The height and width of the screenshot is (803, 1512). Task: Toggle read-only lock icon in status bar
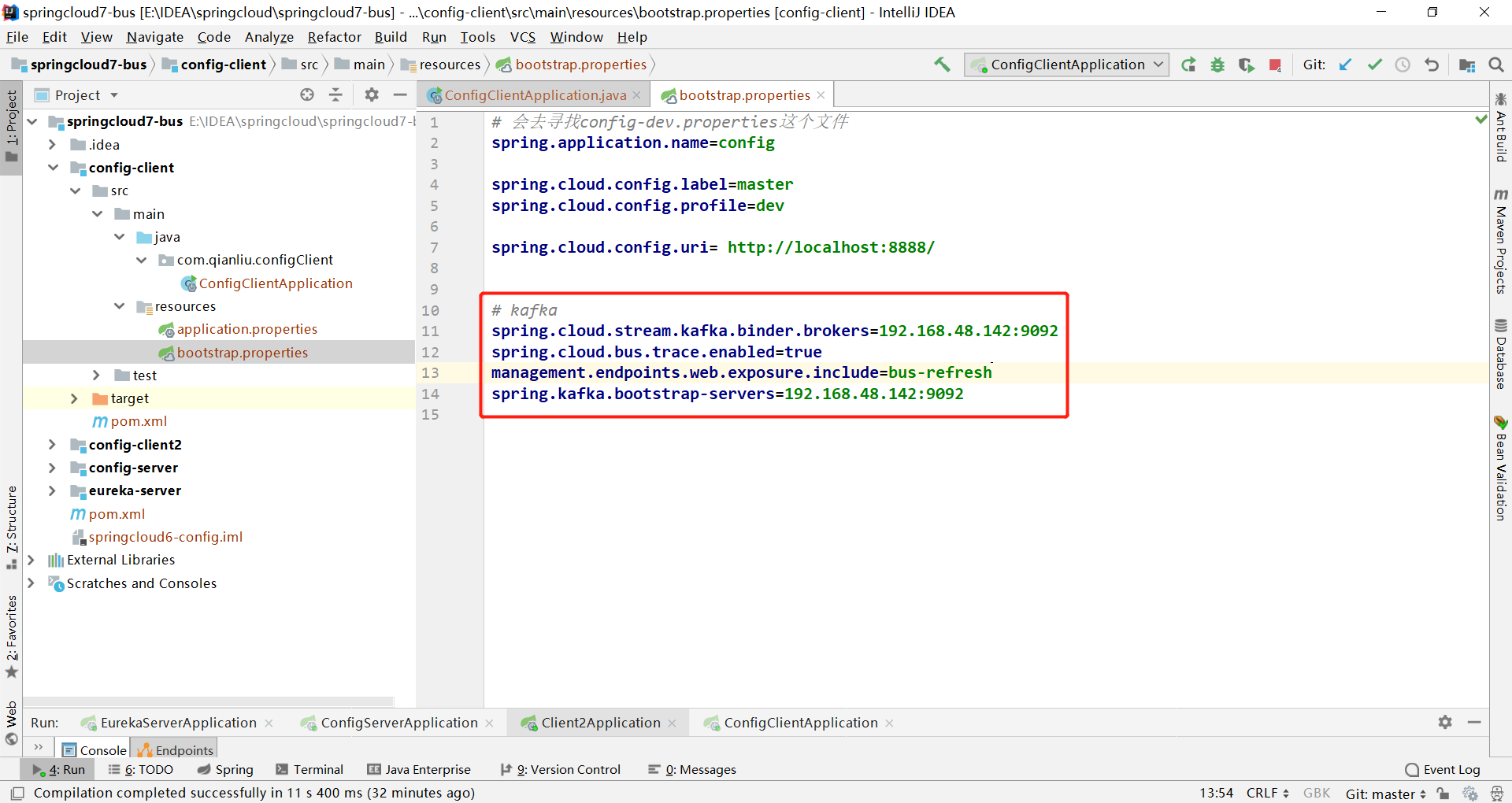[x=1443, y=793]
